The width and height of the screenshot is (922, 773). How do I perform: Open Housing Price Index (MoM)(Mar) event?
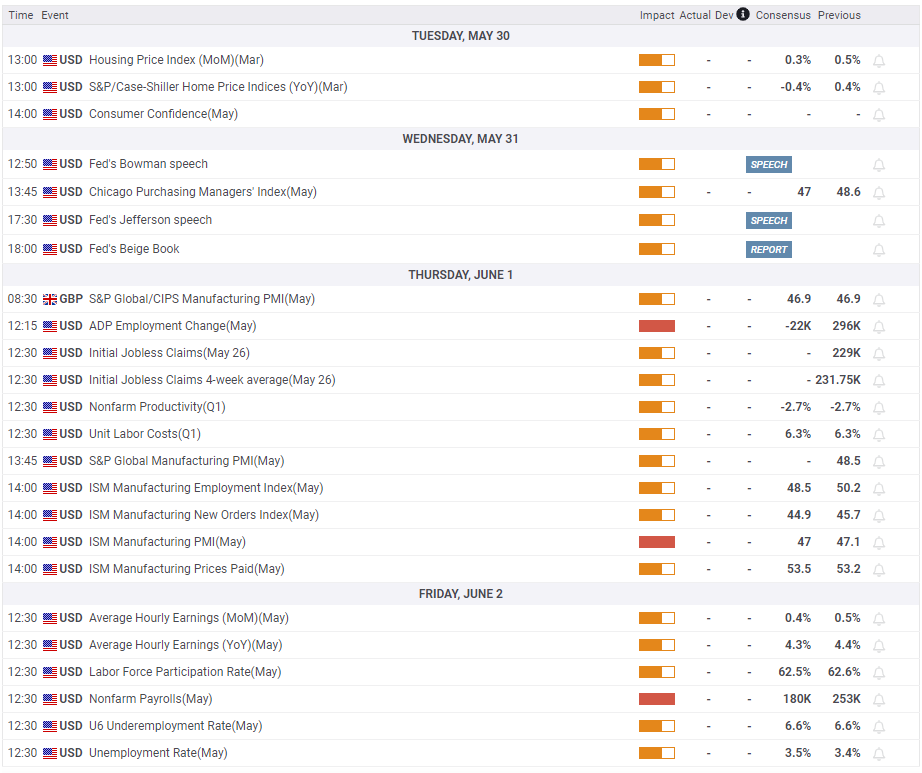click(x=176, y=60)
